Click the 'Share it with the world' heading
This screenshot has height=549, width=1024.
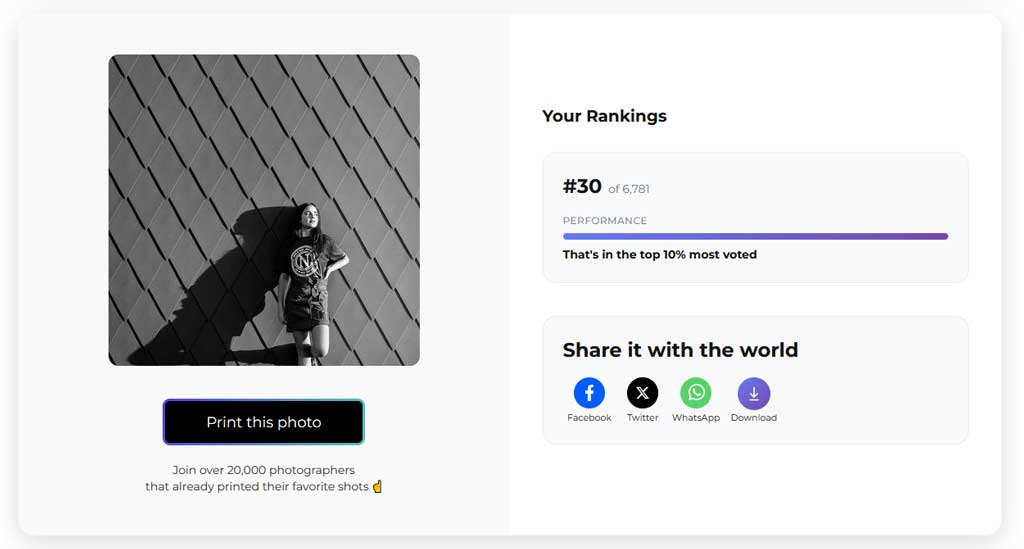pos(680,350)
